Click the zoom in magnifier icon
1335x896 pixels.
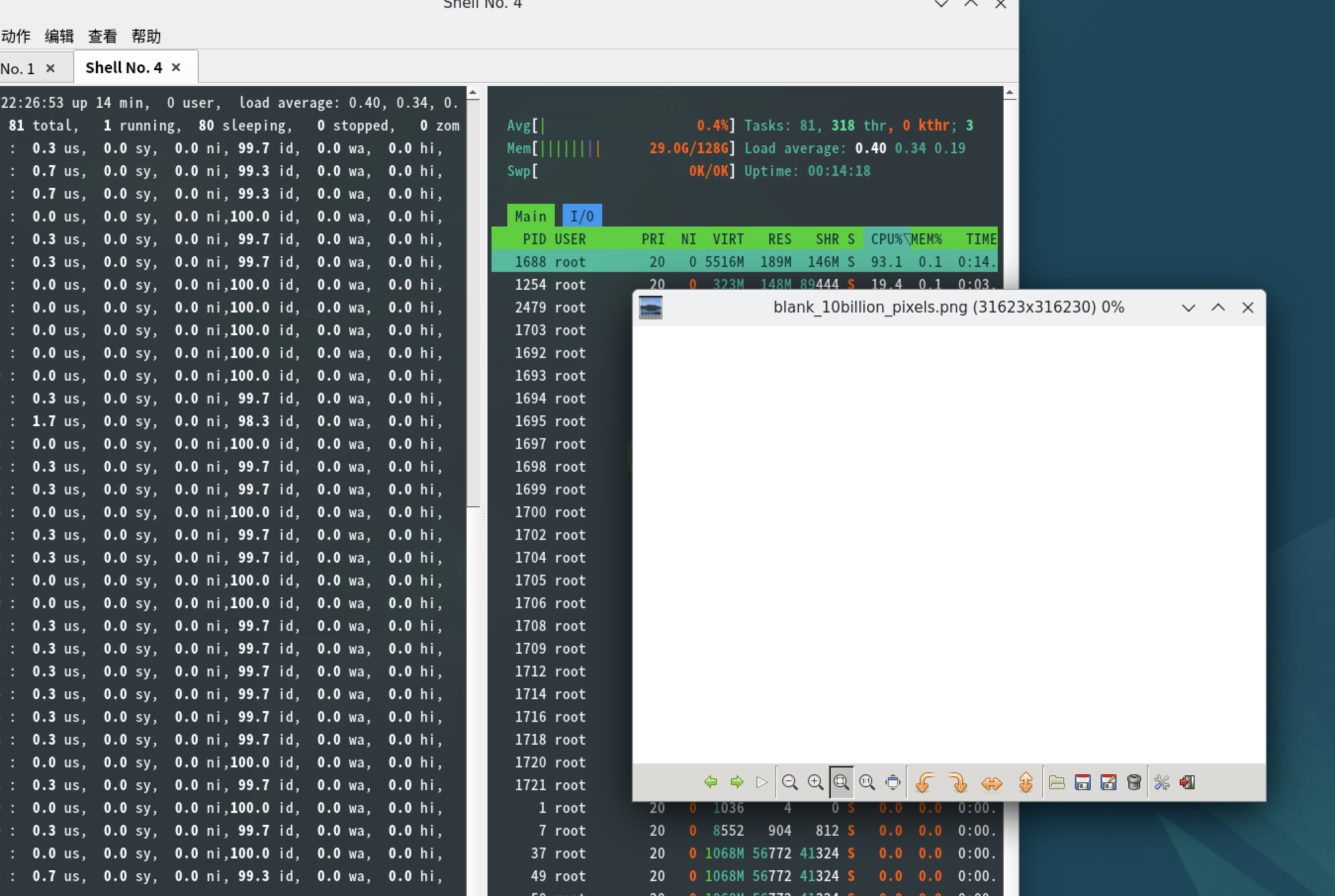point(815,782)
